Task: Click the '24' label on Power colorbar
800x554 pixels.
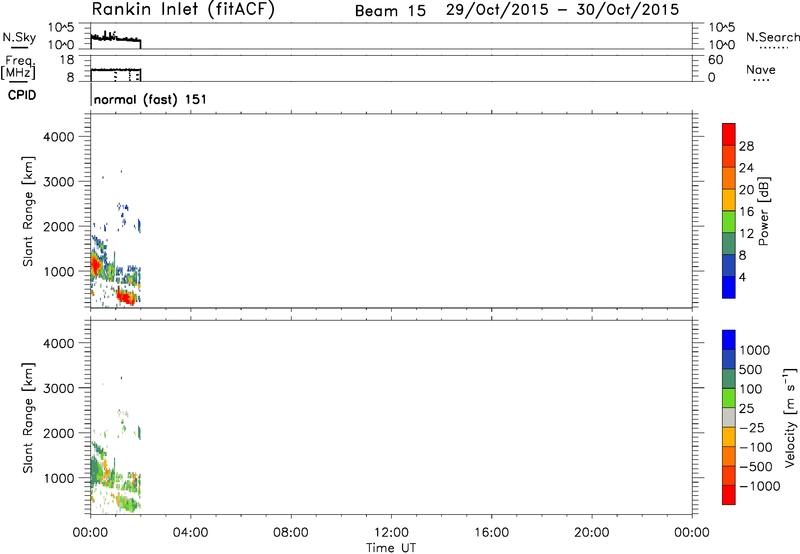Action: (746, 168)
